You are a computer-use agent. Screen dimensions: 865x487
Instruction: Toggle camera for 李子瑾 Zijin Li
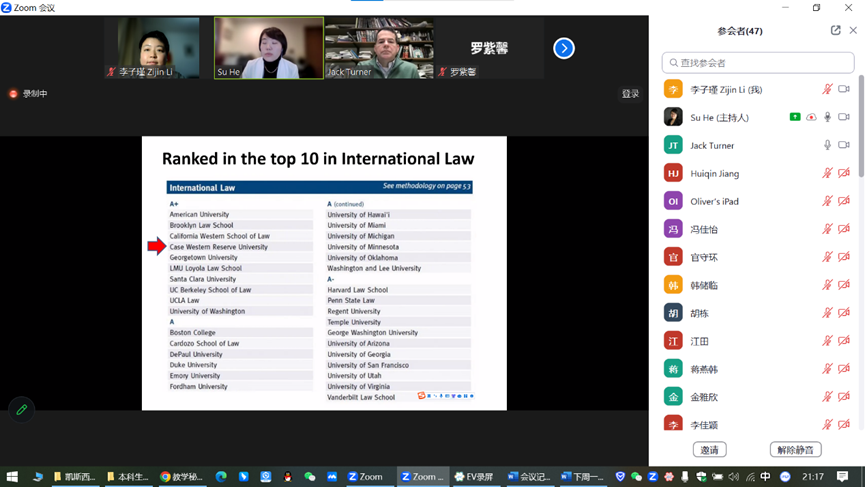(x=844, y=89)
